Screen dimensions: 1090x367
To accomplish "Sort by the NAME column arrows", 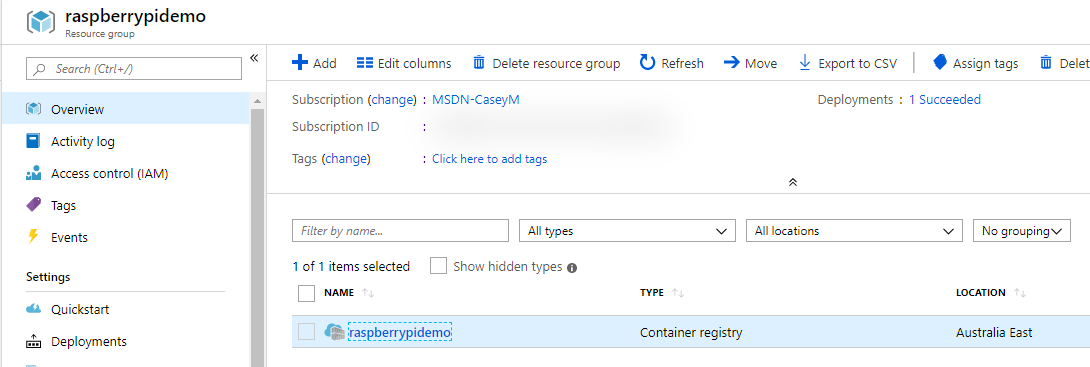I will (368, 293).
